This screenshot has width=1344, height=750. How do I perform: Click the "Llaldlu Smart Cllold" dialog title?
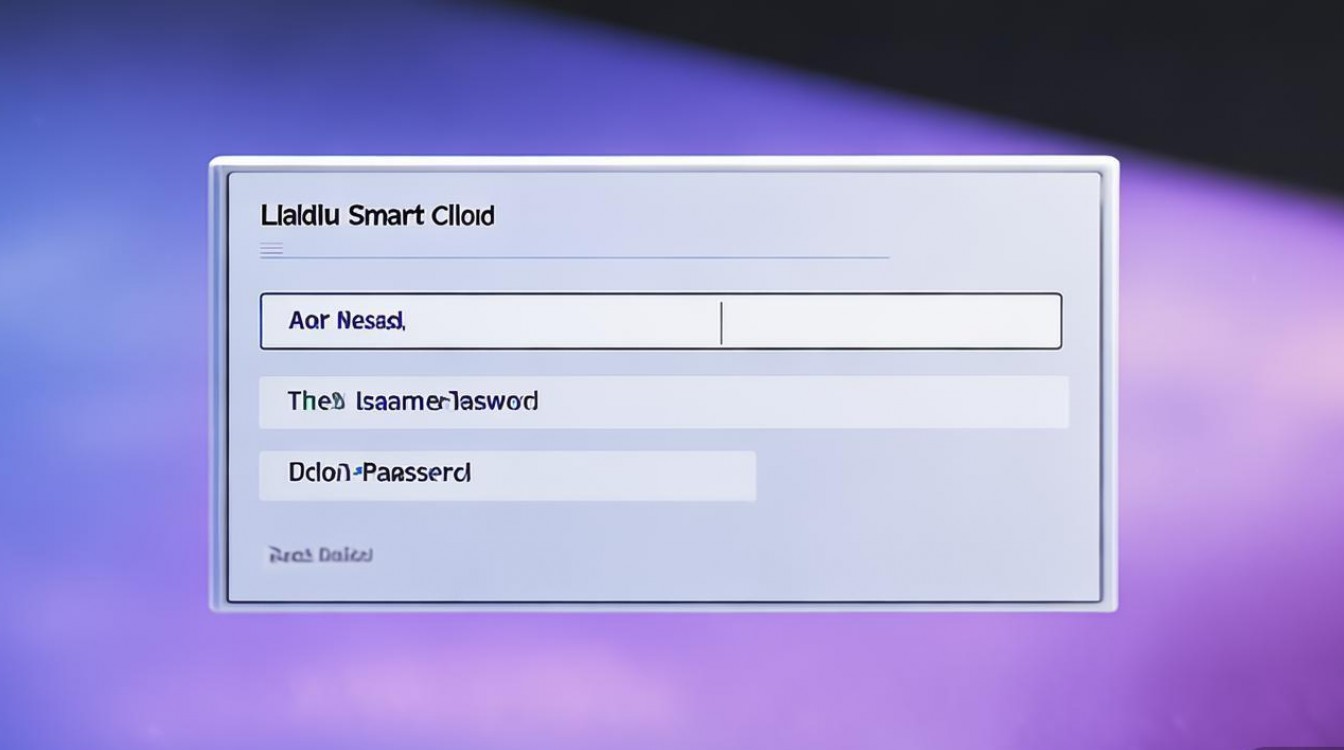click(x=377, y=215)
